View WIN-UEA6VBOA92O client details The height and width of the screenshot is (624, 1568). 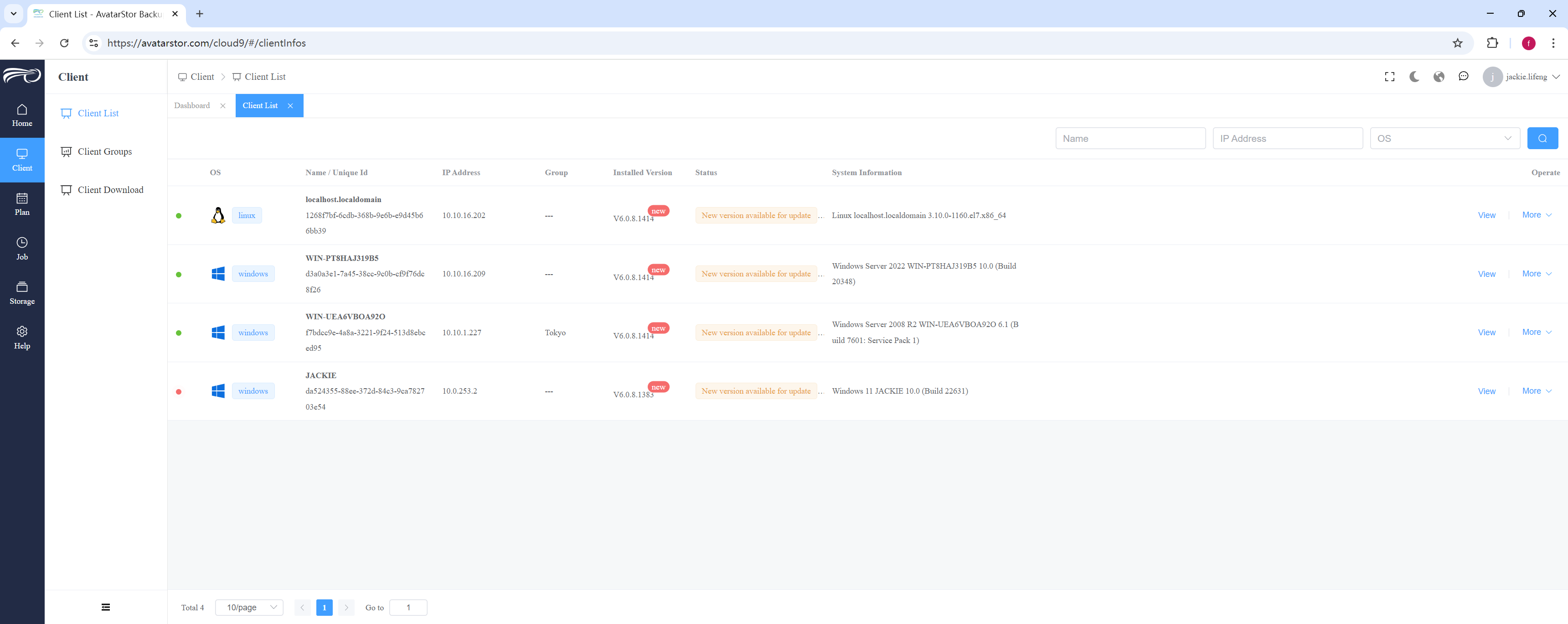pyautogui.click(x=1486, y=332)
